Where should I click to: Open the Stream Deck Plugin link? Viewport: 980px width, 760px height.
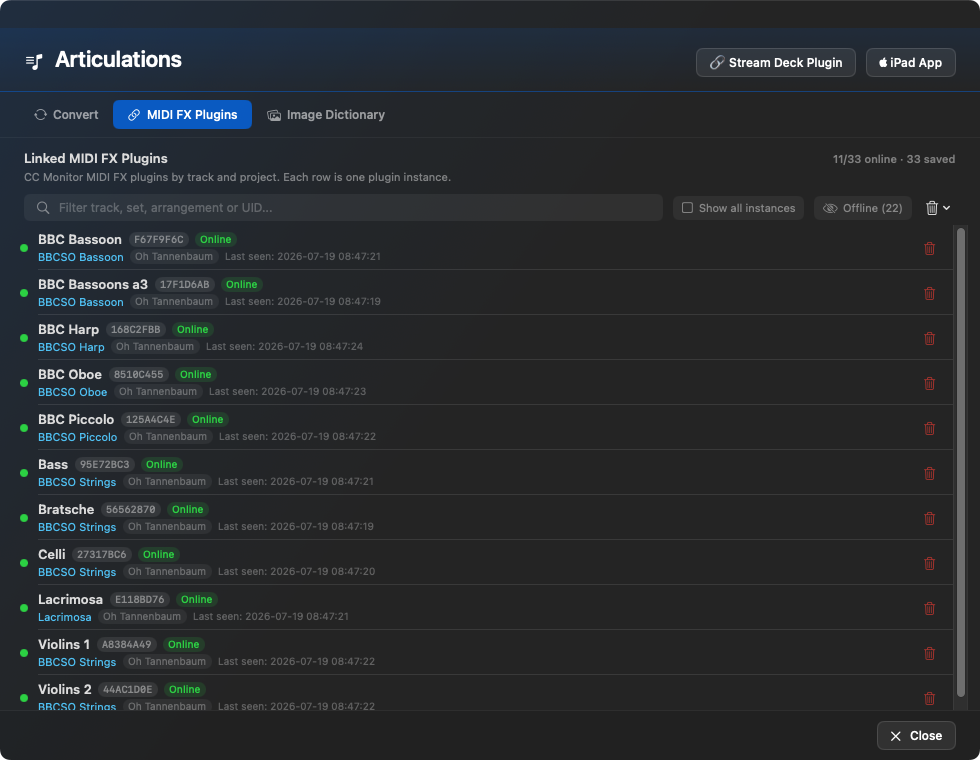(x=776, y=62)
